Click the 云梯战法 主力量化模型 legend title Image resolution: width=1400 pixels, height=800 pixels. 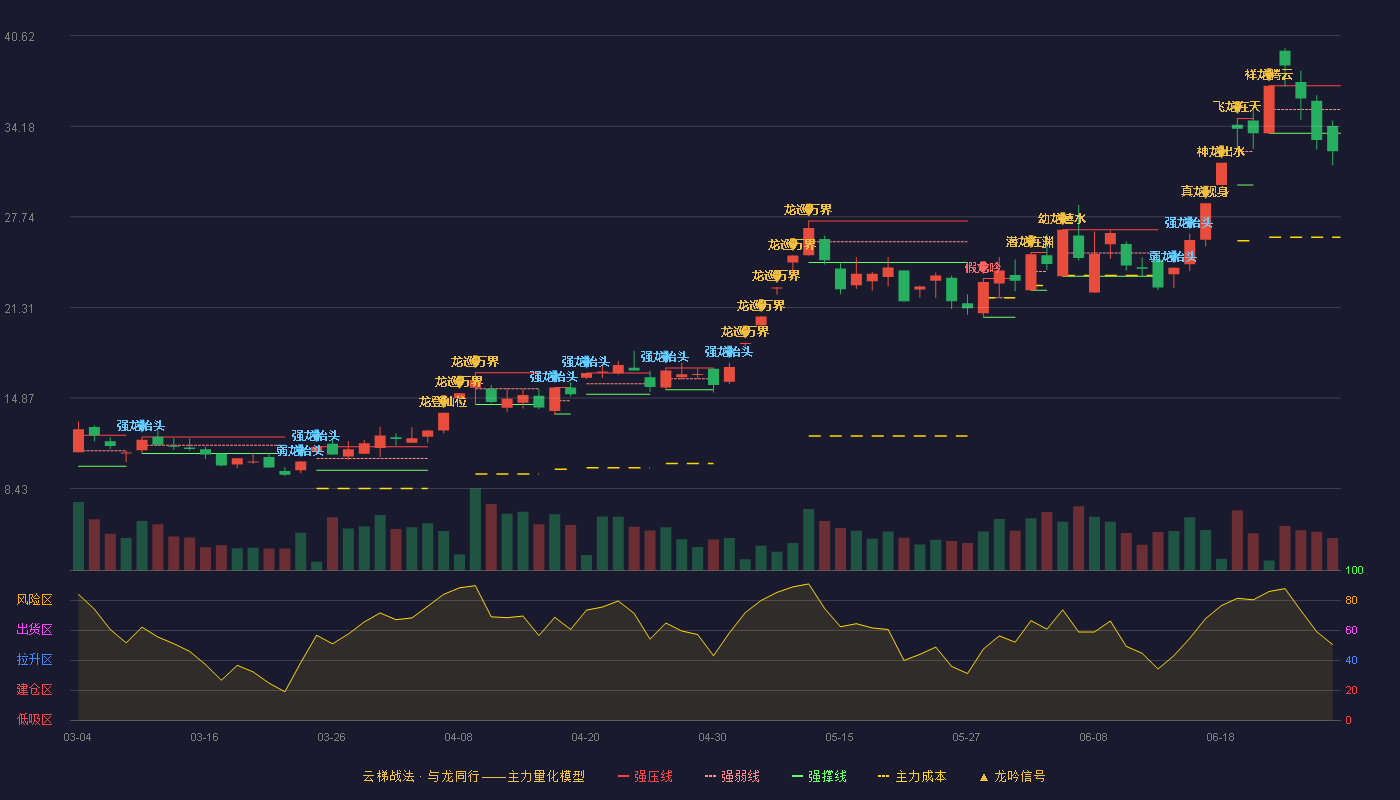click(474, 776)
